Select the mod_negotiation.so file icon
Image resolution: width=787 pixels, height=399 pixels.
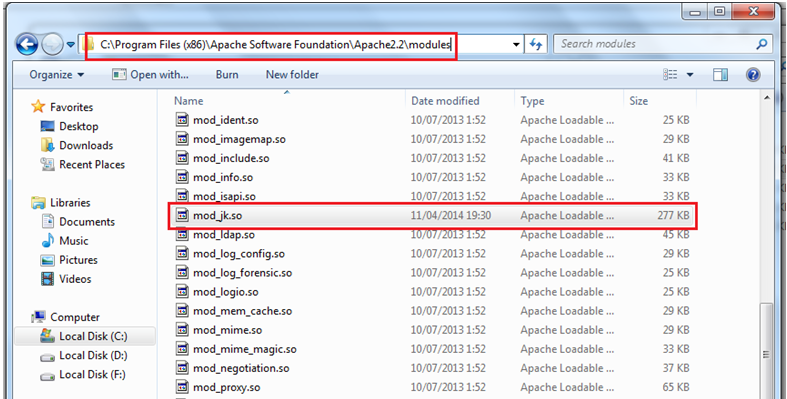click(x=182, y=368)
